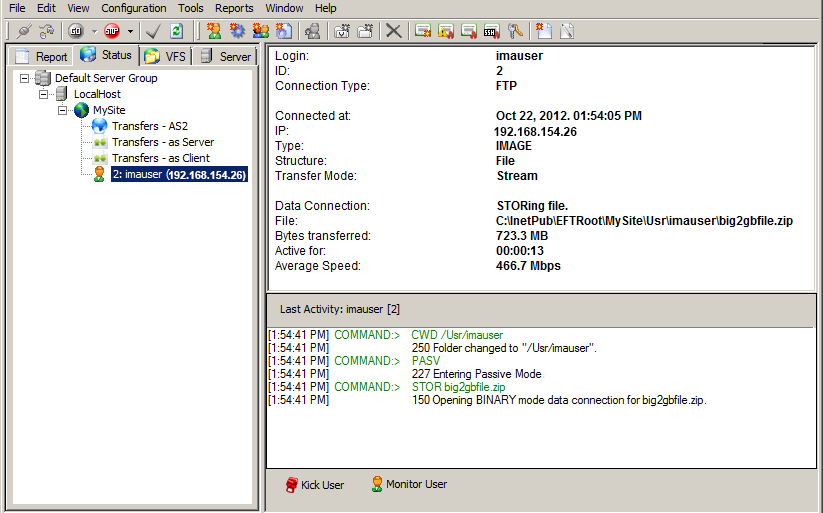Open the Reports menu
Image resolution: width=823 pixels, height=513 pixels.
click(234, 8)
